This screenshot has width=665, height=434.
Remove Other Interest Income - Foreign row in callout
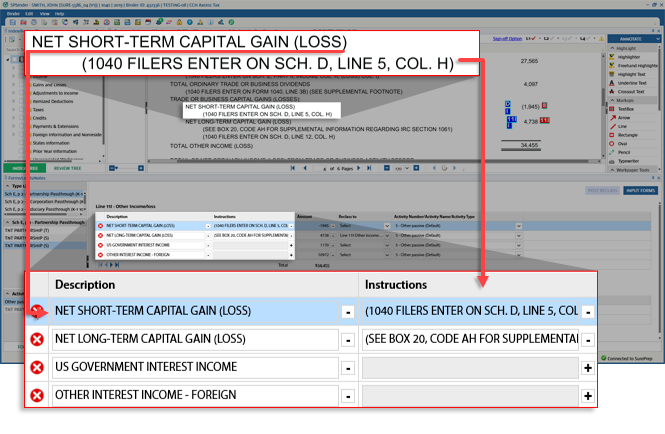[37, 395]
